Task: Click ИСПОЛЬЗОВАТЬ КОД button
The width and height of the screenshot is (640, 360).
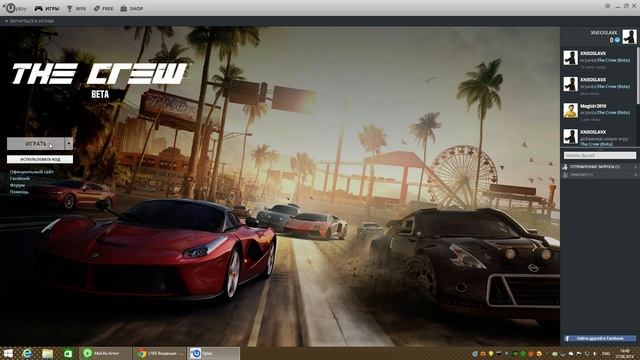Action: coord(40,159)
